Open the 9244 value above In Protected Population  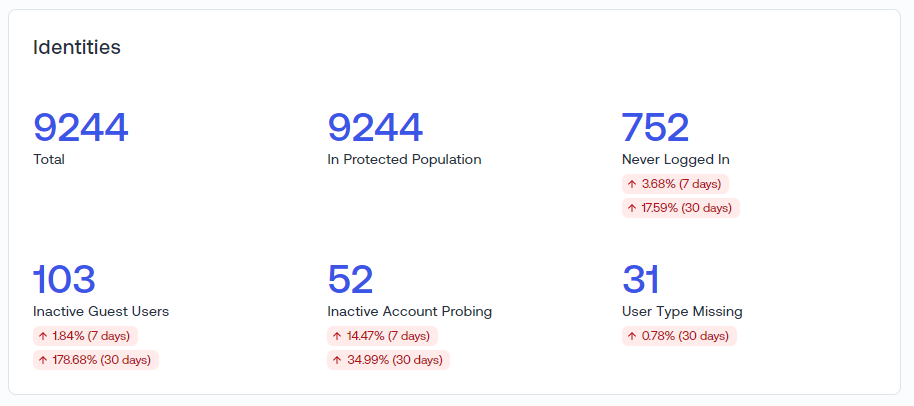click(x=375, y=128)
